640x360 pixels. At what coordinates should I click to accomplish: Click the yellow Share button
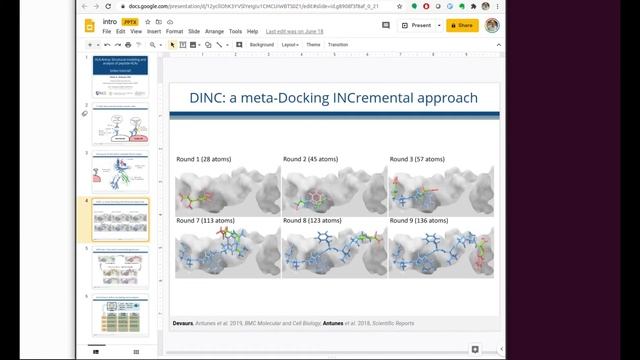coord(462,25)
